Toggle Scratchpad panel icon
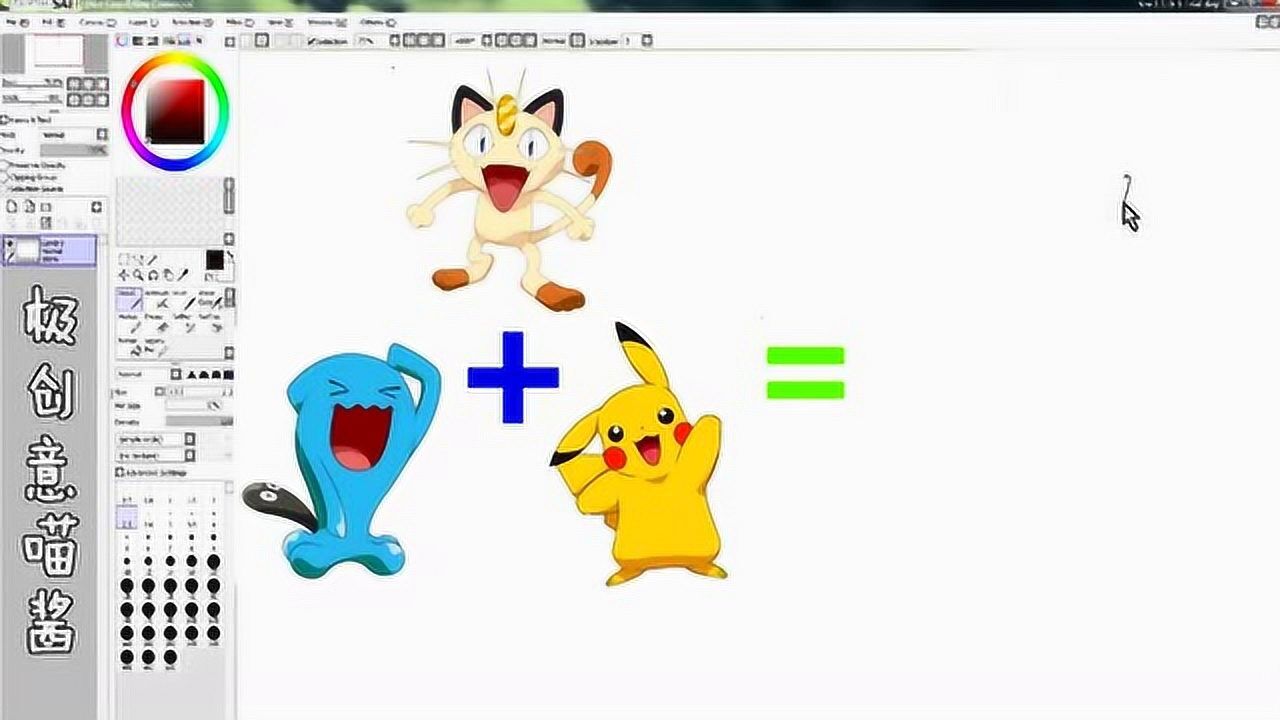Viewport: 1280px width, 720px height. pos(199,41)
